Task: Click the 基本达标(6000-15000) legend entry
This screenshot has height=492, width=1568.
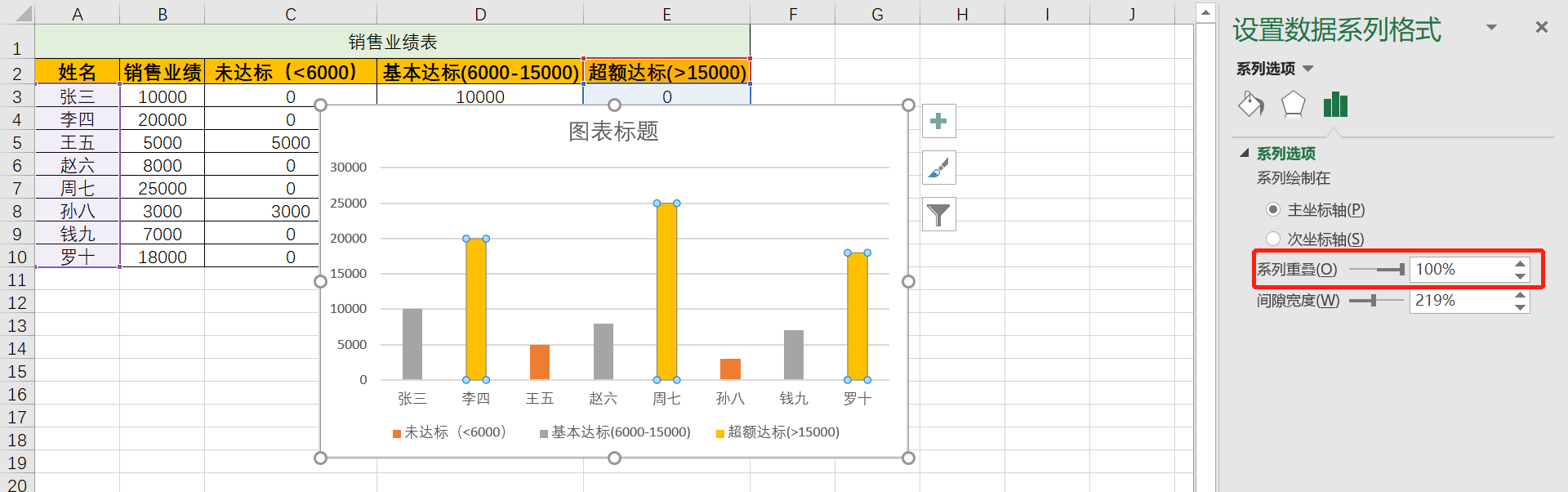Action: click(x=615, y=432)
